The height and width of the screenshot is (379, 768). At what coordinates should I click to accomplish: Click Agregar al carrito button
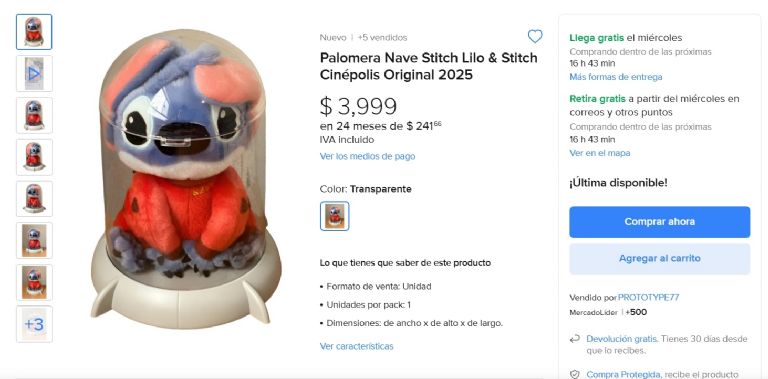point(659,259)
